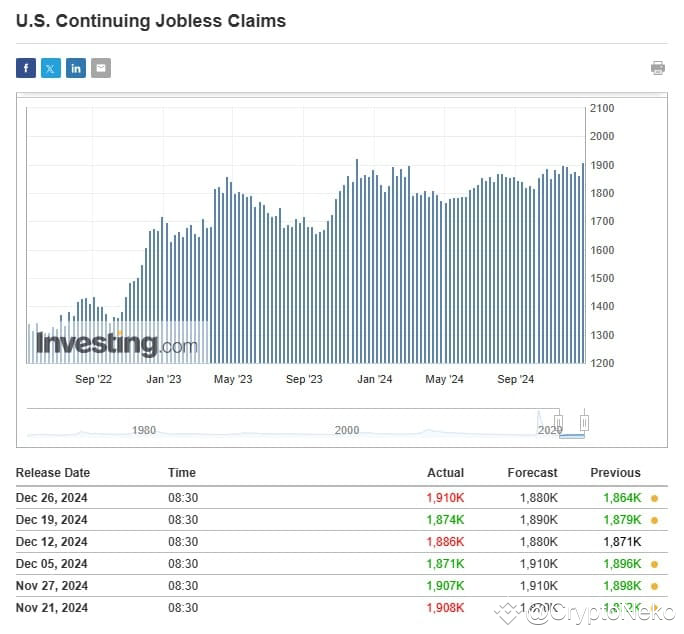Click actual value 1,908K
Screen dimensions: 684x634
click(445, 607)
